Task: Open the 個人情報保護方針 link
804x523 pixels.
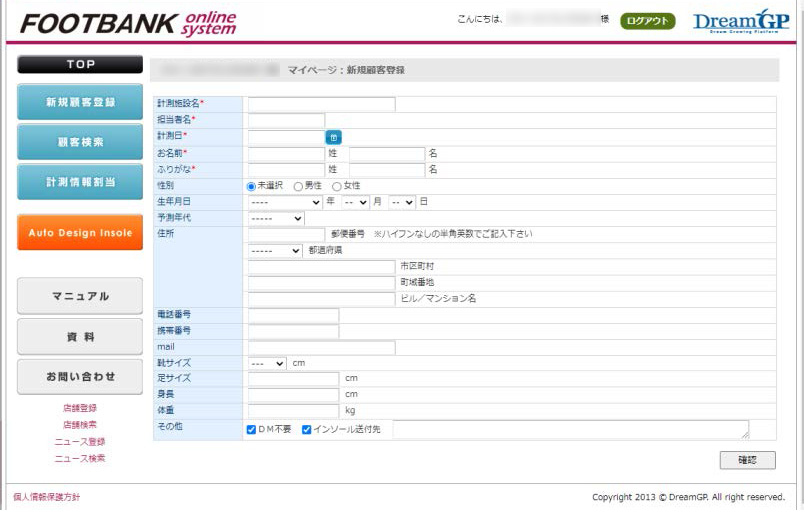Action: click(x=47, y=497)
